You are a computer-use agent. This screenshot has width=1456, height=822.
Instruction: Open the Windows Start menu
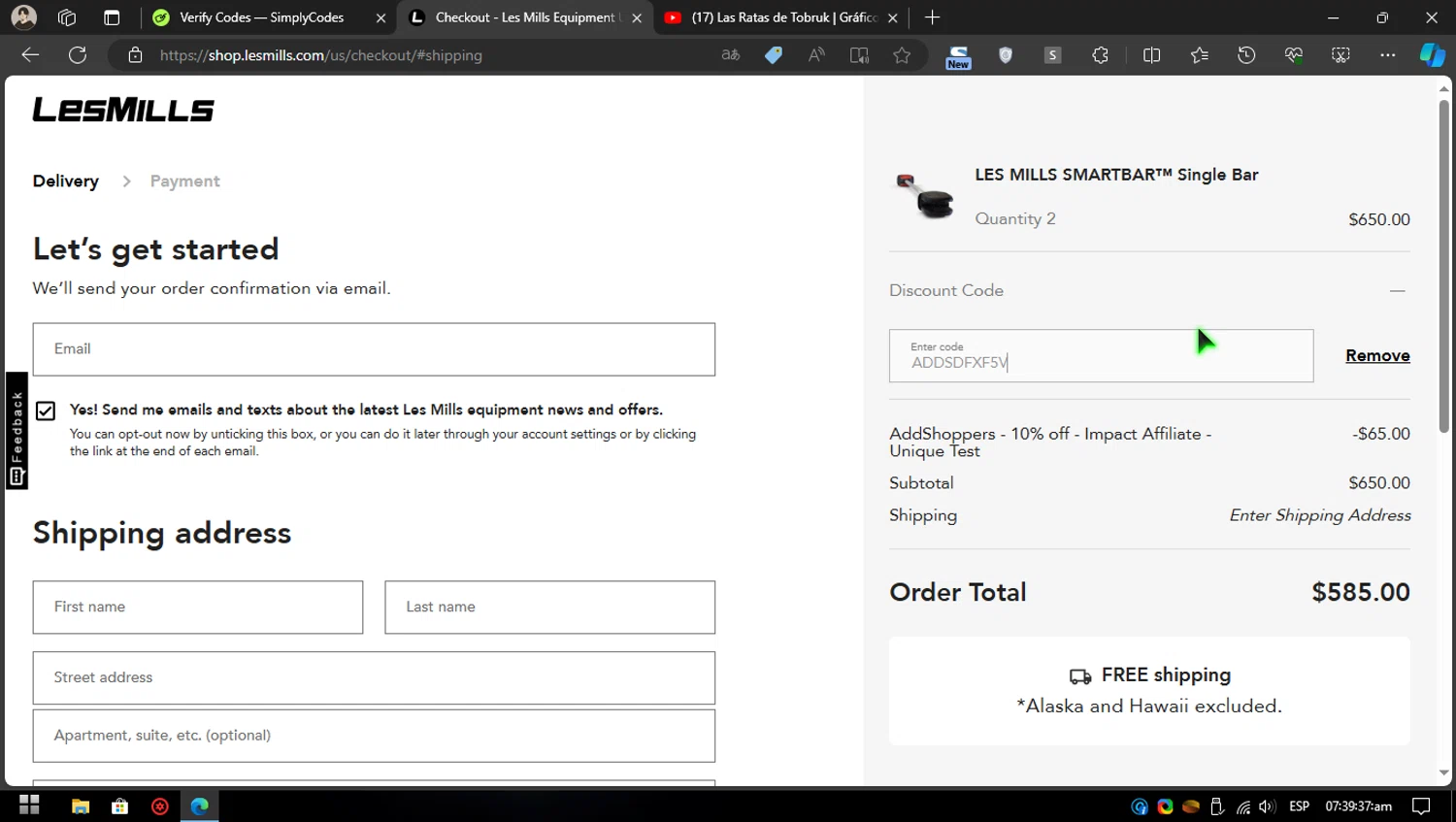[29, 806]
